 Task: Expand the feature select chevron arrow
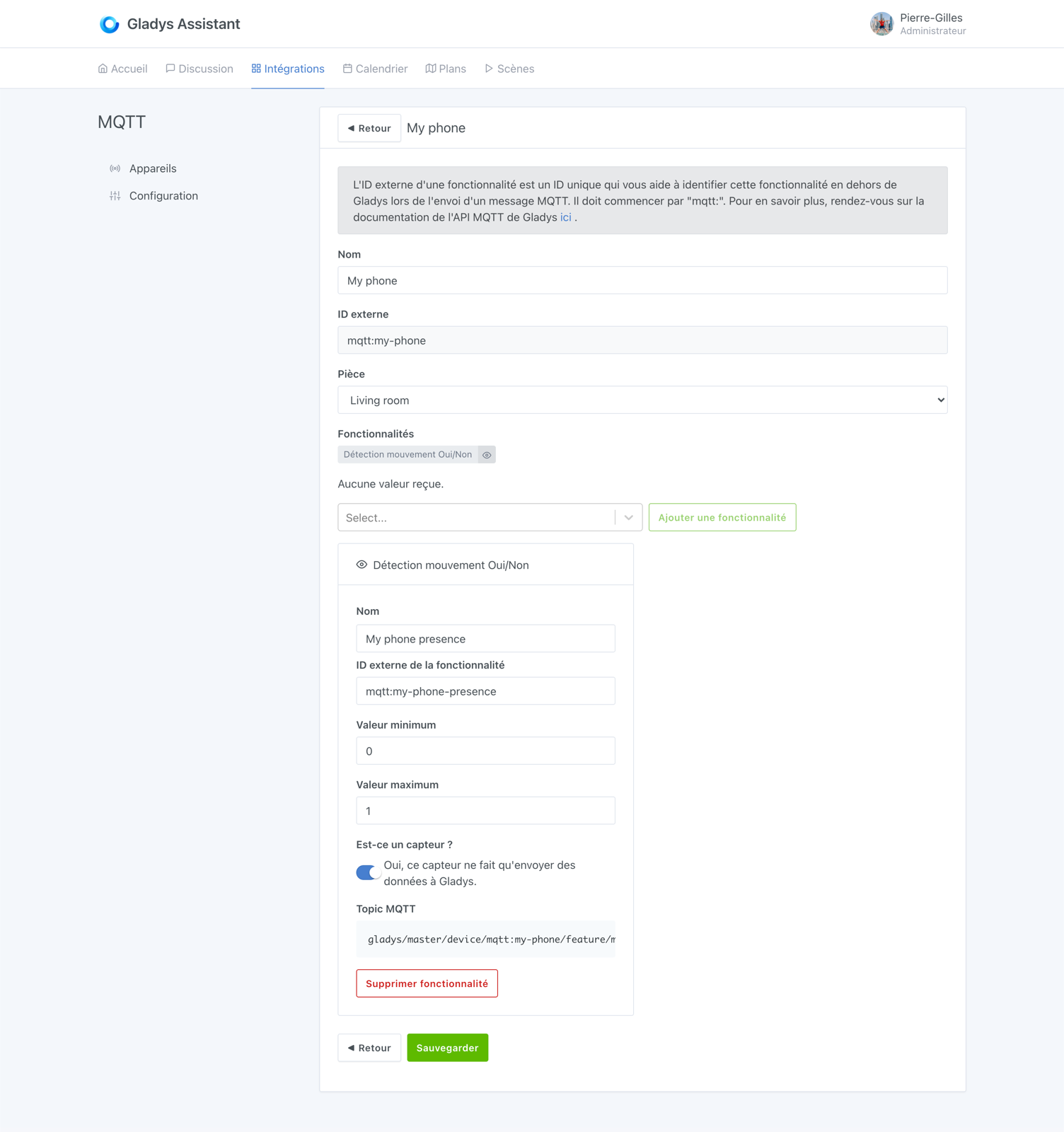(628, 517)
